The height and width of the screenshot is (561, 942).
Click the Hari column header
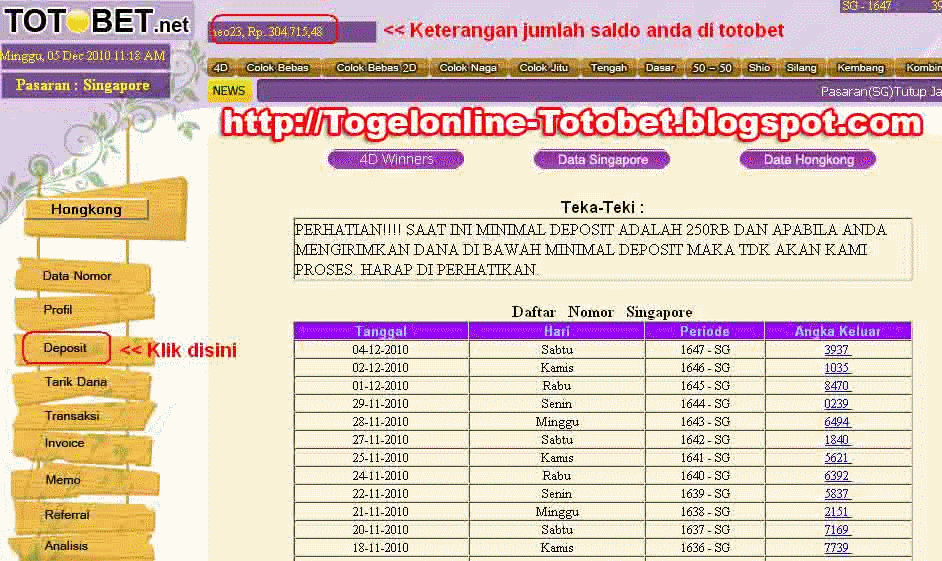(557, 331)
